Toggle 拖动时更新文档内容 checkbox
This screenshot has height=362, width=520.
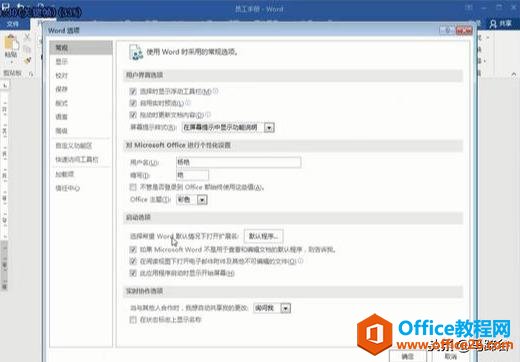tap(133, 115)
